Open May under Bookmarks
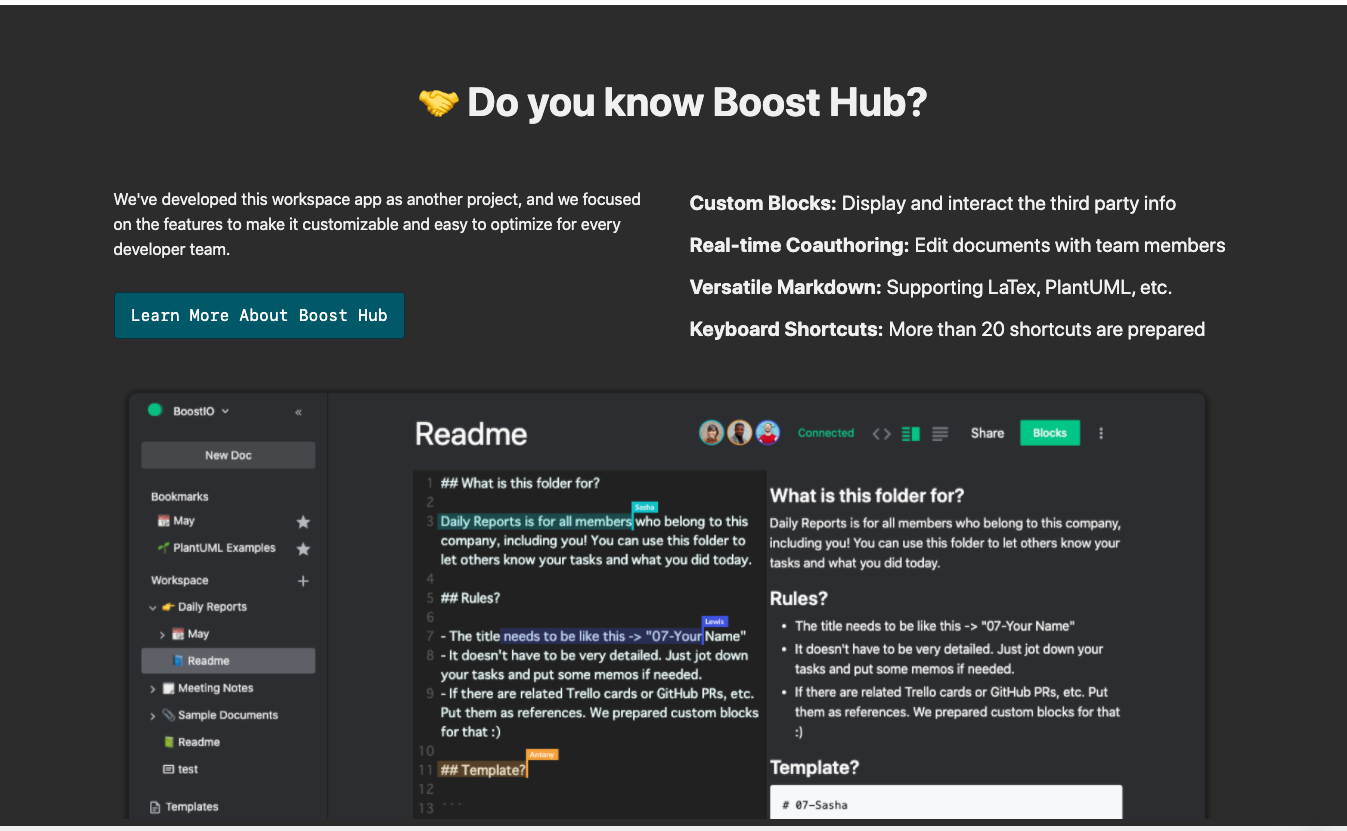This screenshot has height=831, width=1347. pos(184,521)
